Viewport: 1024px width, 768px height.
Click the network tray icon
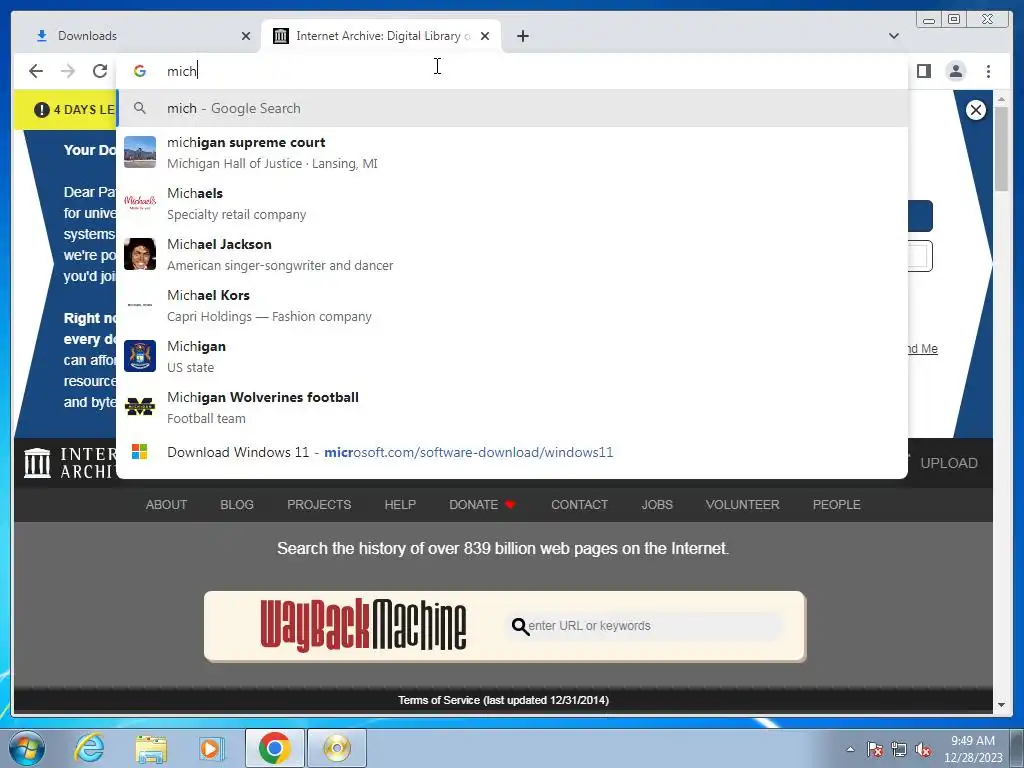899,749
